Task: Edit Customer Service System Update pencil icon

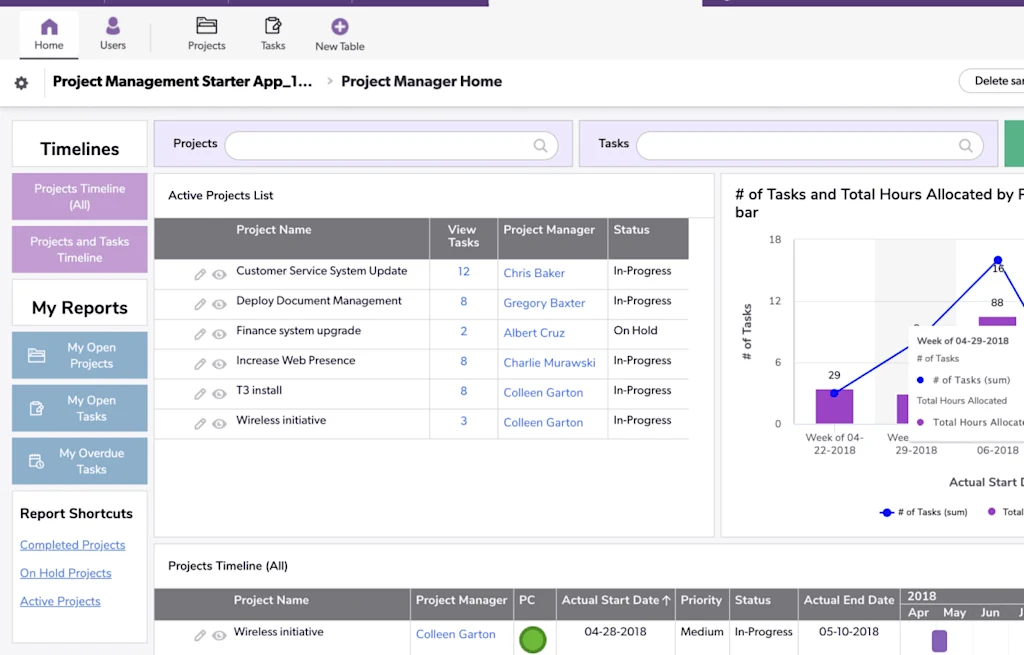Action: pos(200,274)
